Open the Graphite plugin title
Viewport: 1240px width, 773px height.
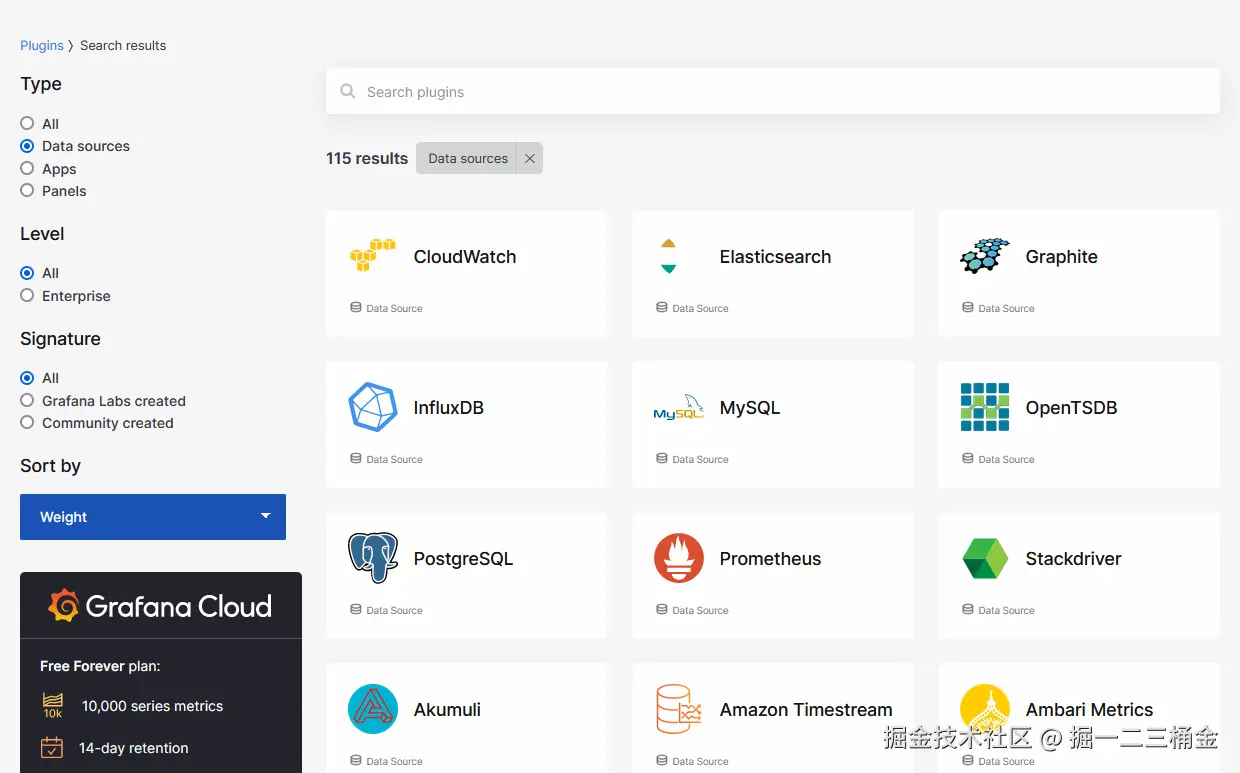(x=1061, y=257)
